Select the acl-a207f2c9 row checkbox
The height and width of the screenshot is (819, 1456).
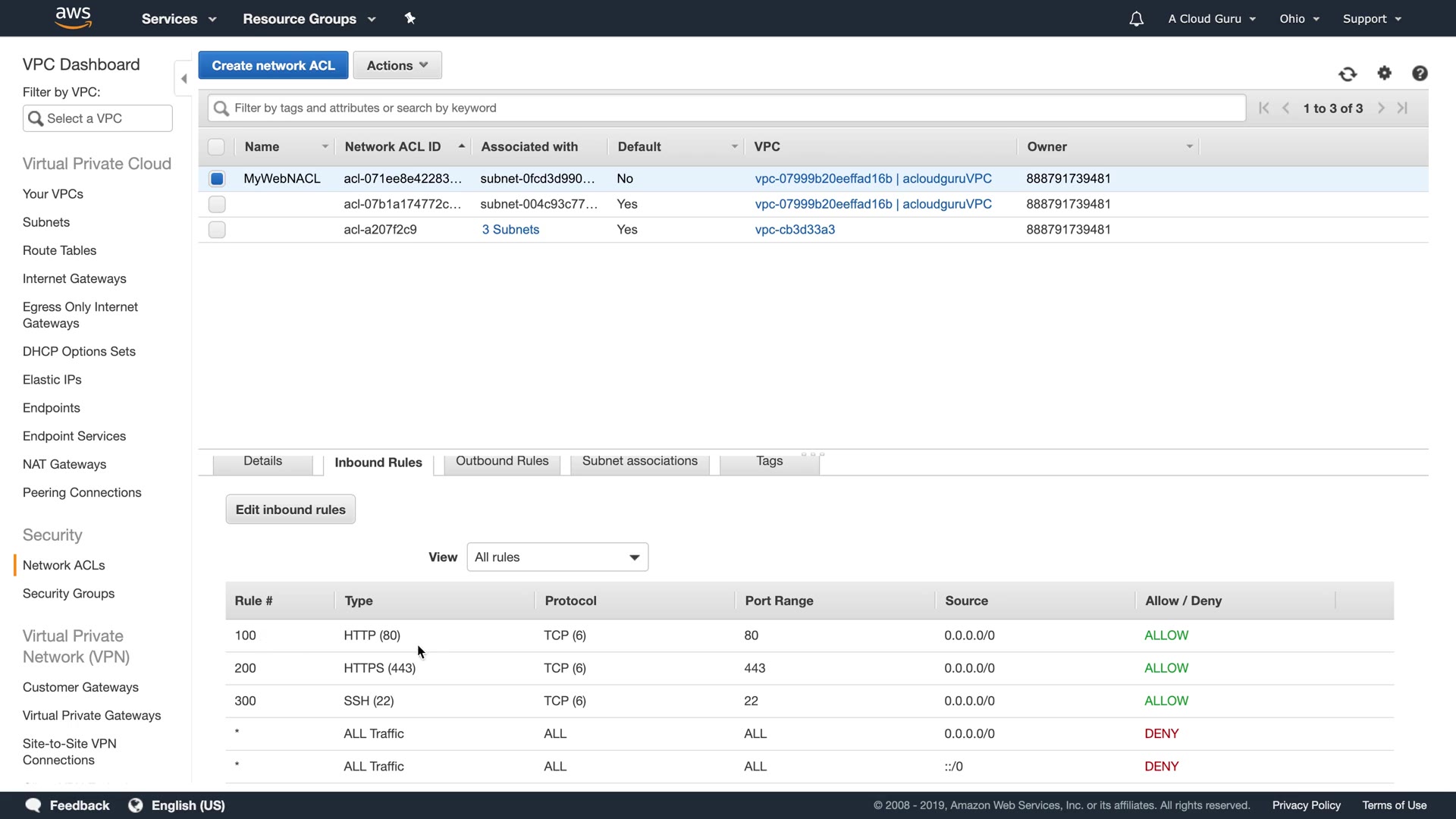(217, 230)
